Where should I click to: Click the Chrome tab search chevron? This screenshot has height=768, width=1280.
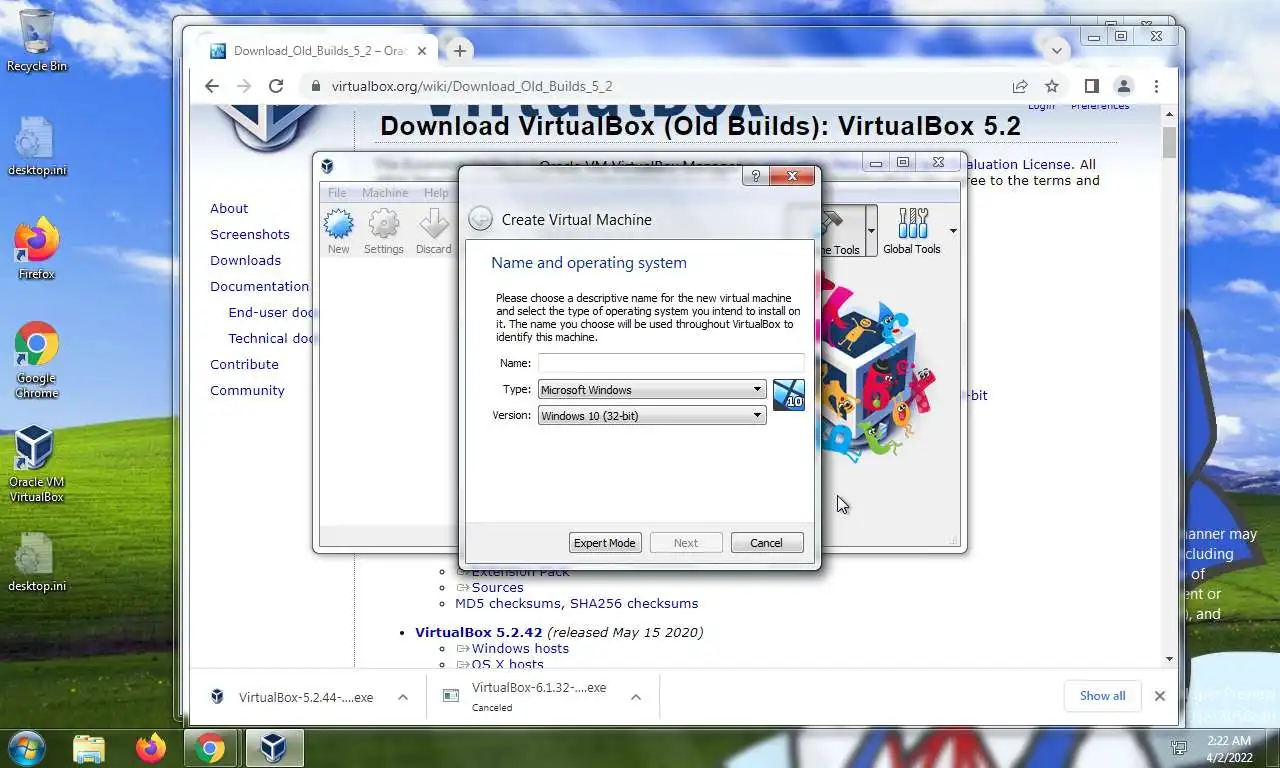tap(1056, 50)
